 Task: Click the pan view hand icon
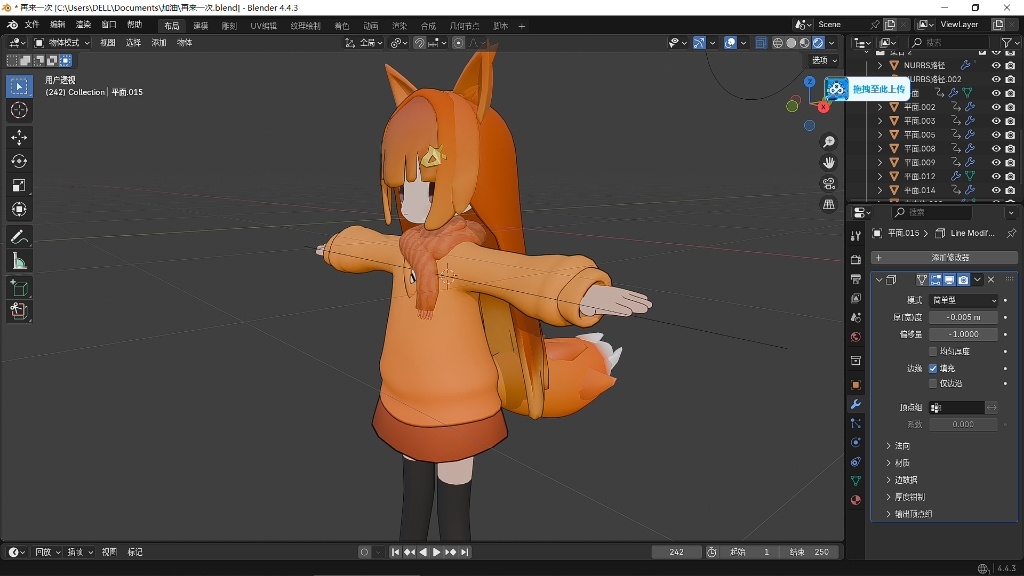point(829,163)
